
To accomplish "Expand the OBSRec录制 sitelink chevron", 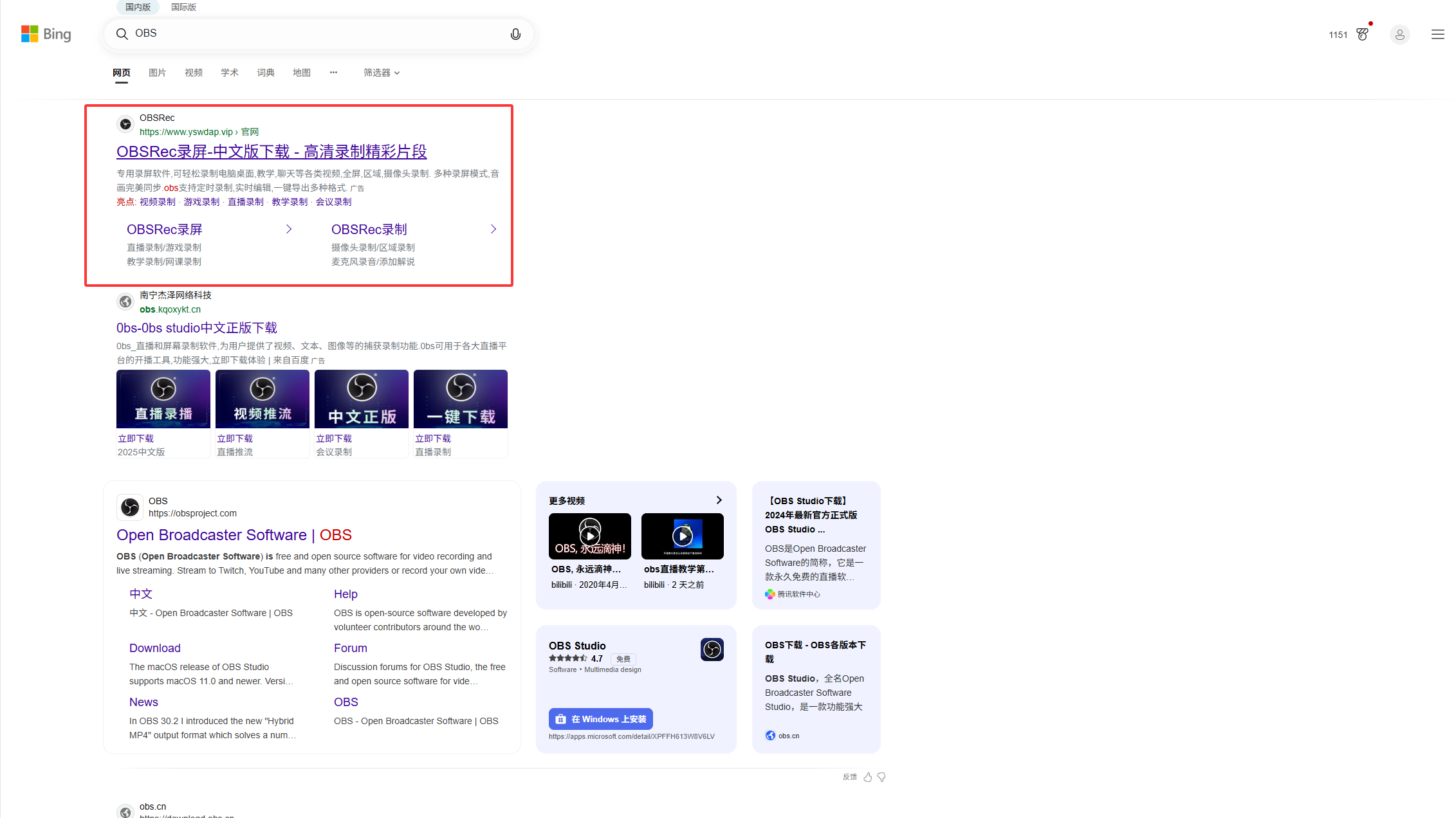I will tap(493, 229).
